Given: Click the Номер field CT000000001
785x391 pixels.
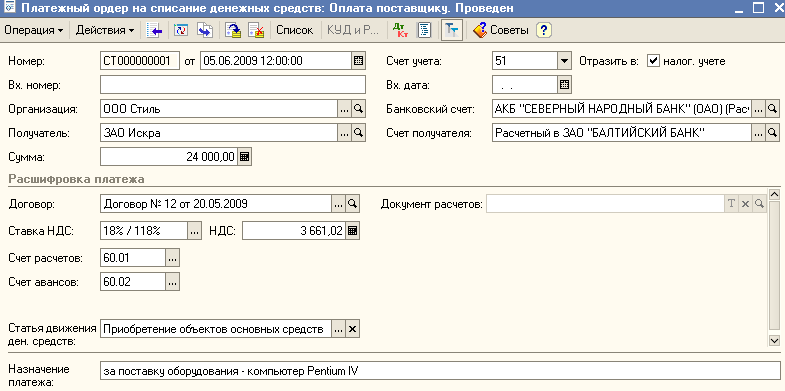Looking at the screenshot, I should point(140,61).
